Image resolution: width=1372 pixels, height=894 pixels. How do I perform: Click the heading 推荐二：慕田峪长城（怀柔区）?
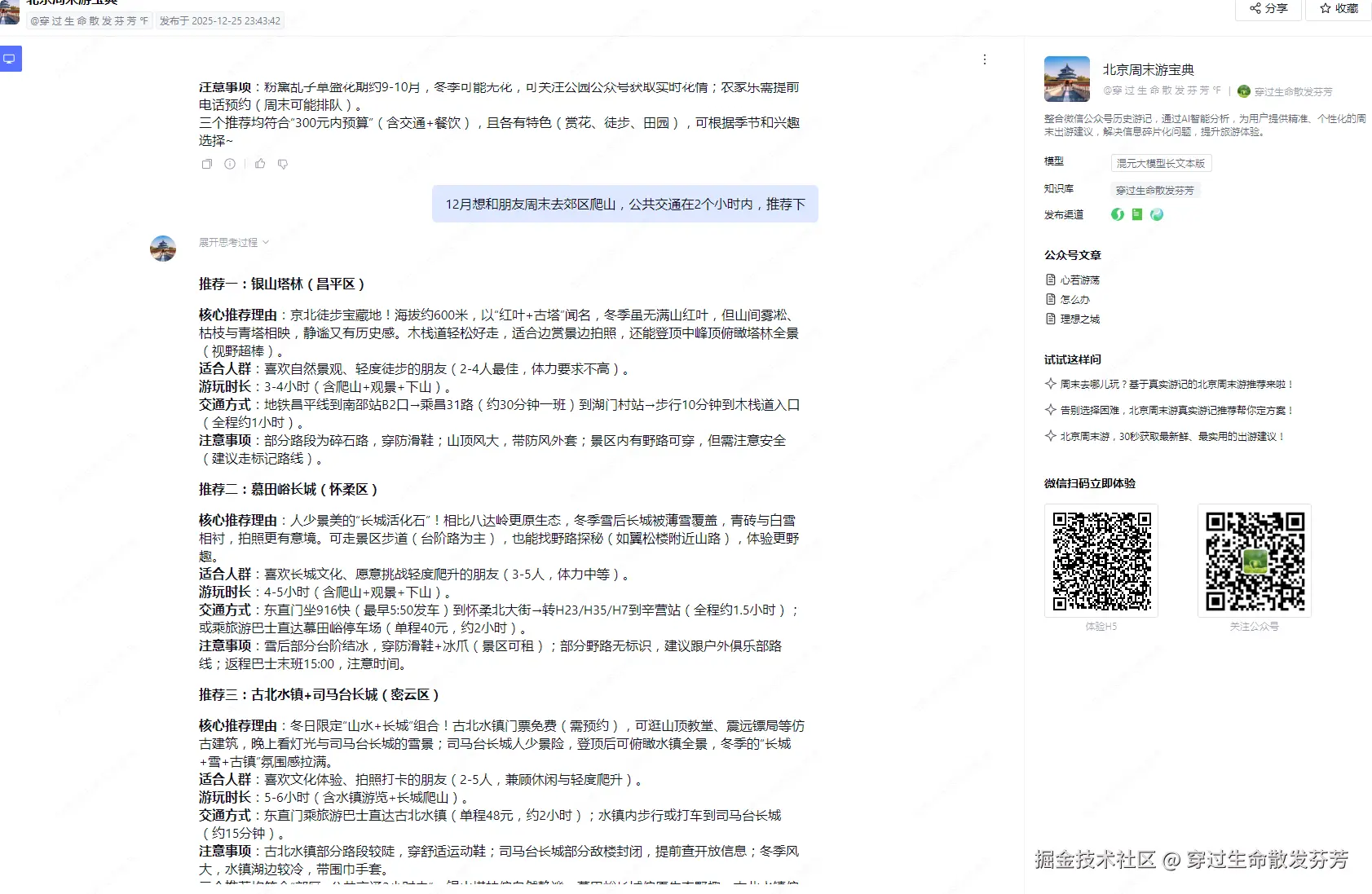[289, 489]
